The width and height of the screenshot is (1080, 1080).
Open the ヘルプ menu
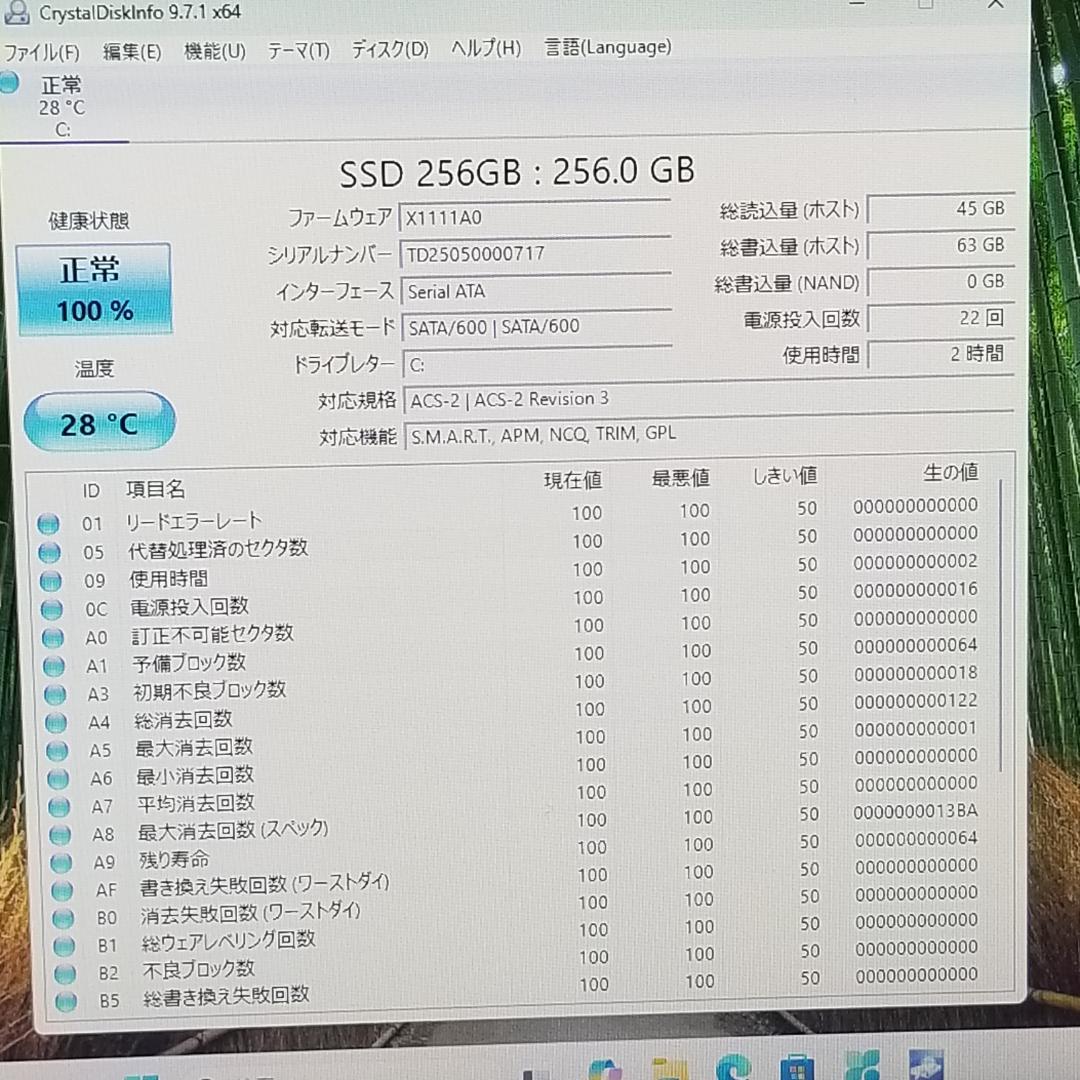point(484,48)
